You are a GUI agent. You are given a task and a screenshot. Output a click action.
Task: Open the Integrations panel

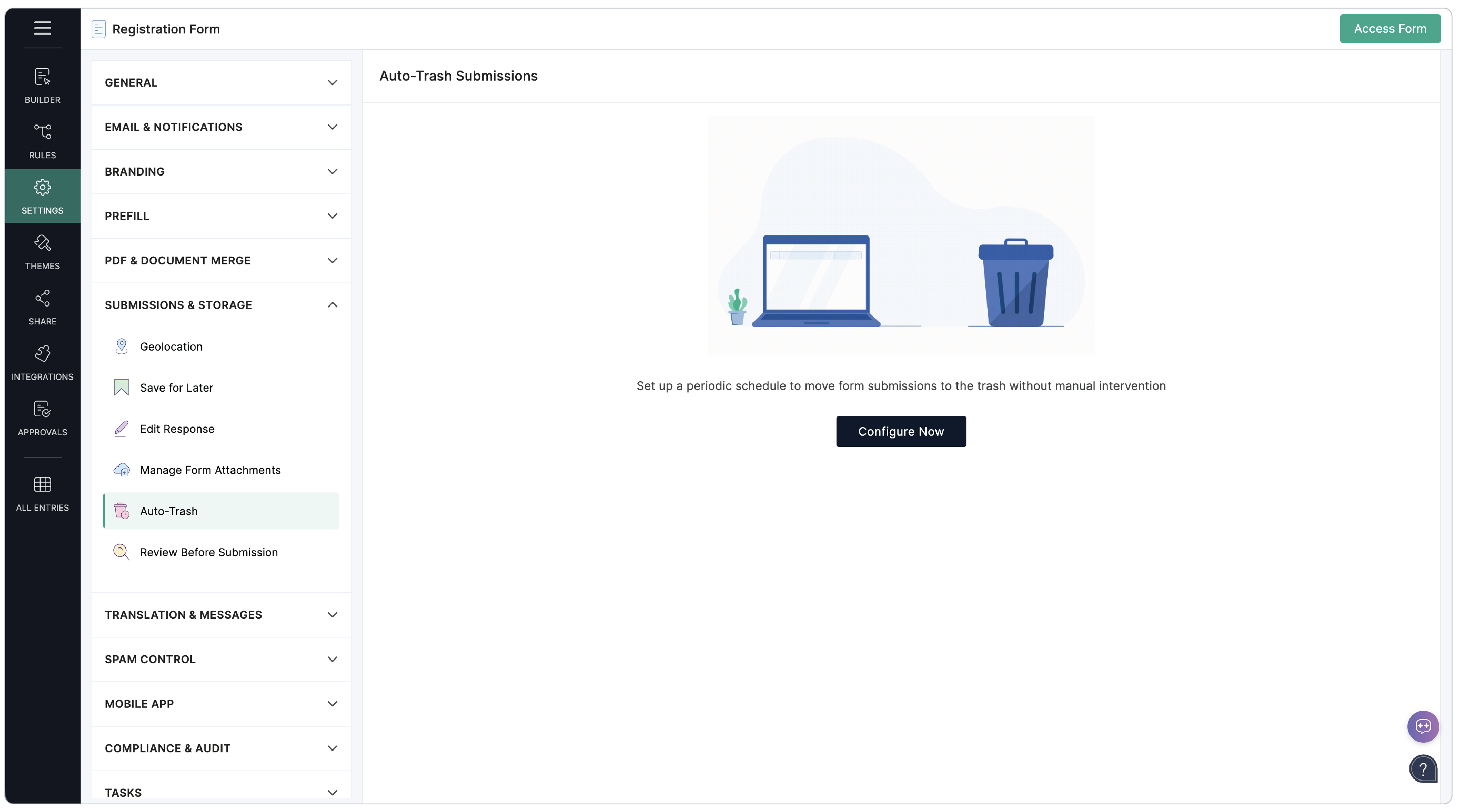(42, 362)
